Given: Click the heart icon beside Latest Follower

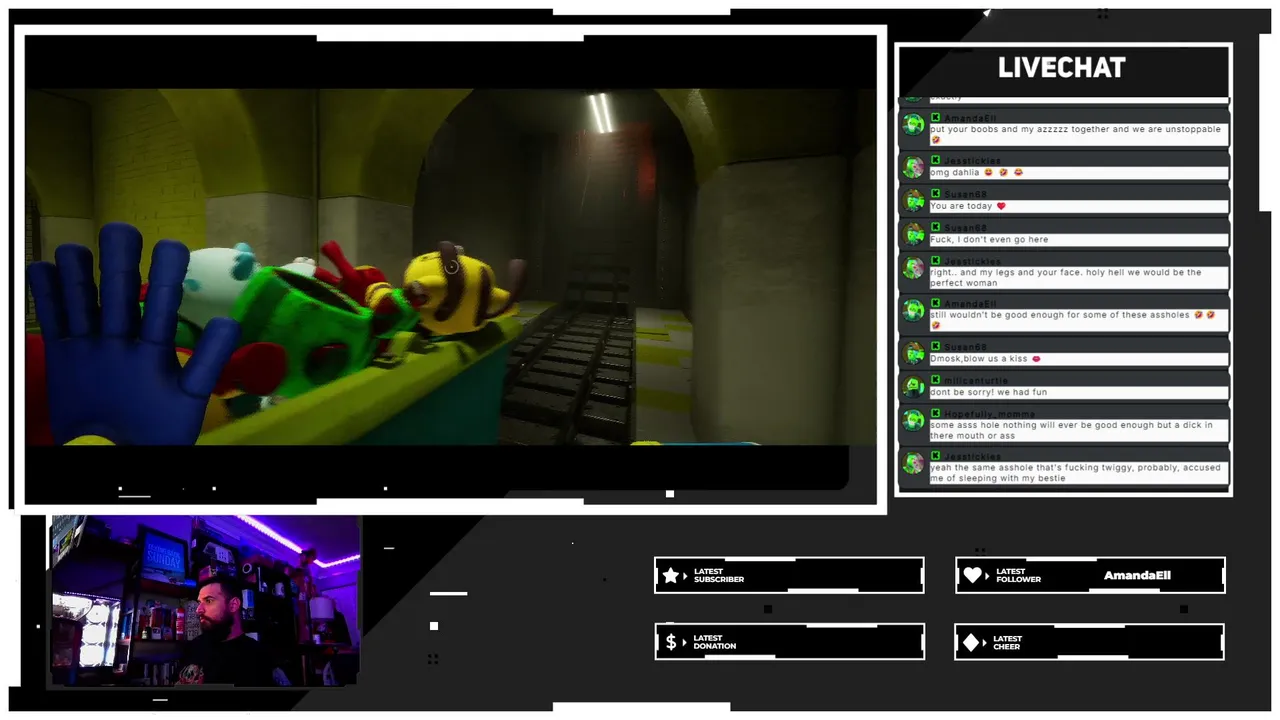Looking at the screenshot, I should [973, 576].
